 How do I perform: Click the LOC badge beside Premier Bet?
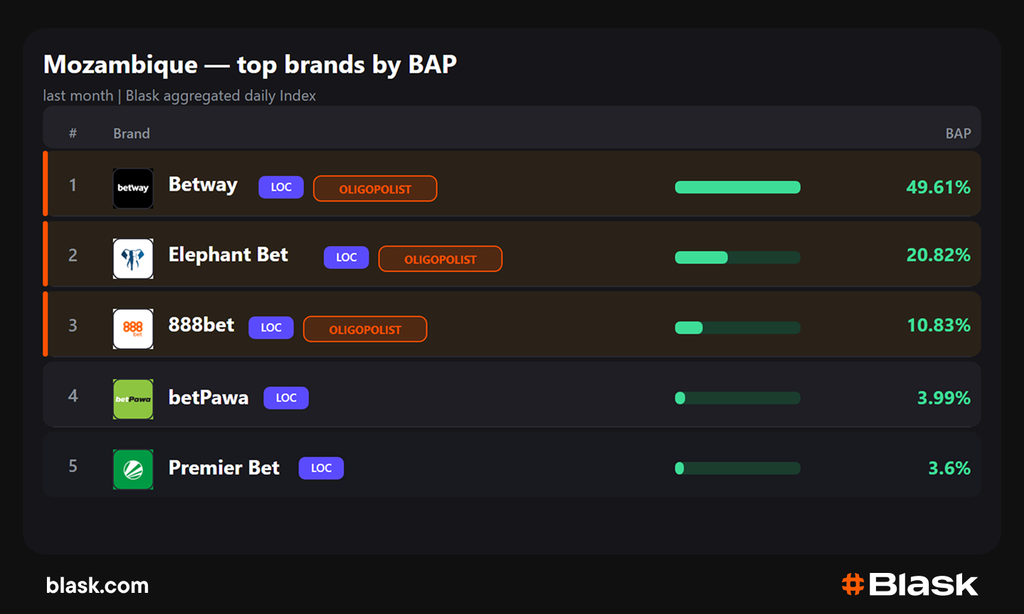(x=321, y=468)
